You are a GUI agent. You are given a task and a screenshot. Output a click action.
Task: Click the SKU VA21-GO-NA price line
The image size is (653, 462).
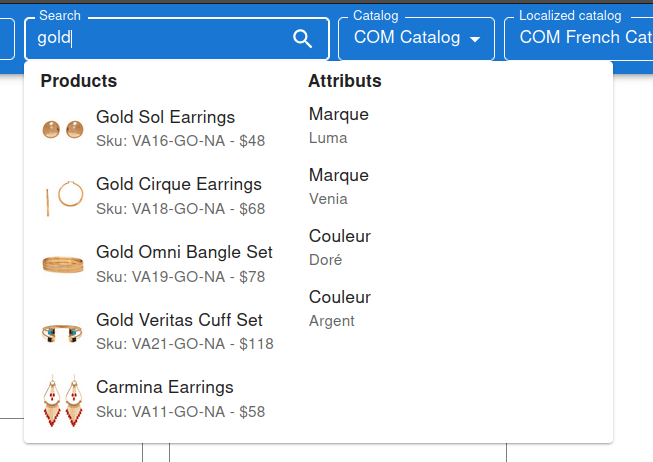click(x=184, y=344)
